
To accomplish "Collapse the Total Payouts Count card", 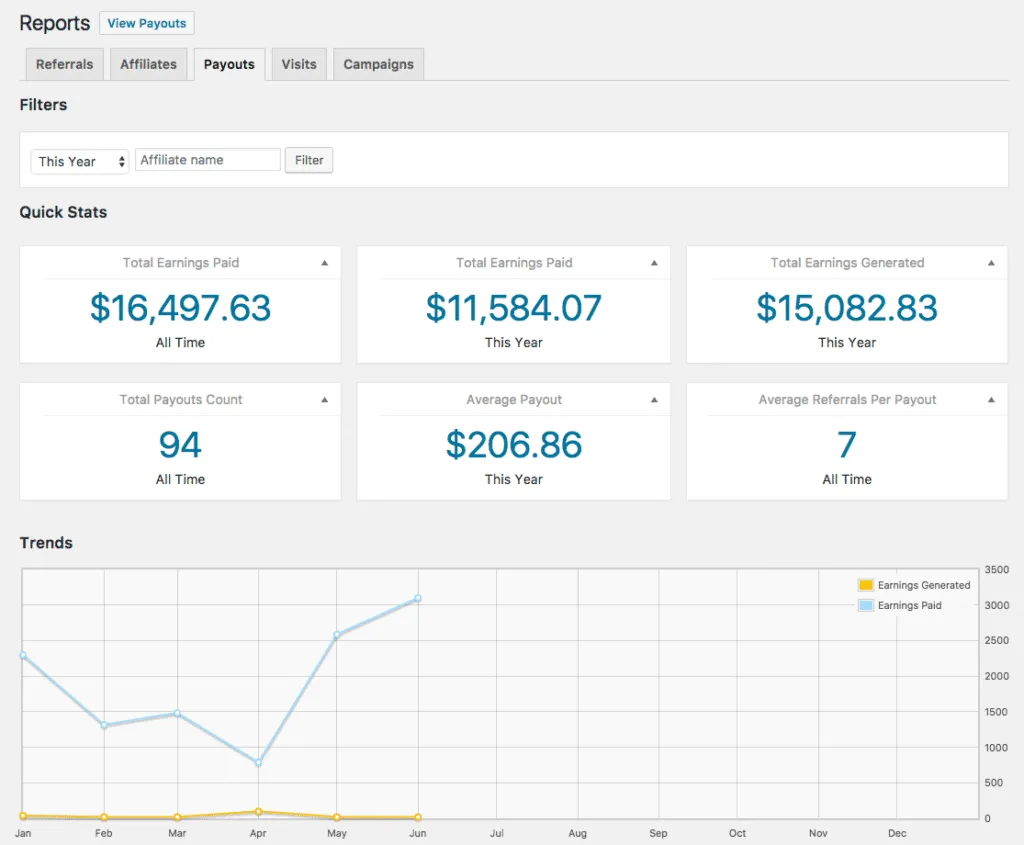I will point(325,399).
